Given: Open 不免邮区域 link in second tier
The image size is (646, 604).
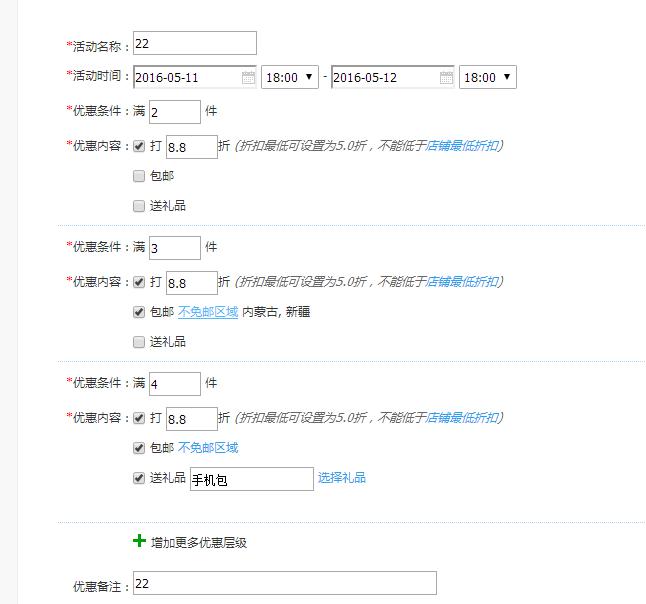Looking at the screenshot, I should 208,312.
